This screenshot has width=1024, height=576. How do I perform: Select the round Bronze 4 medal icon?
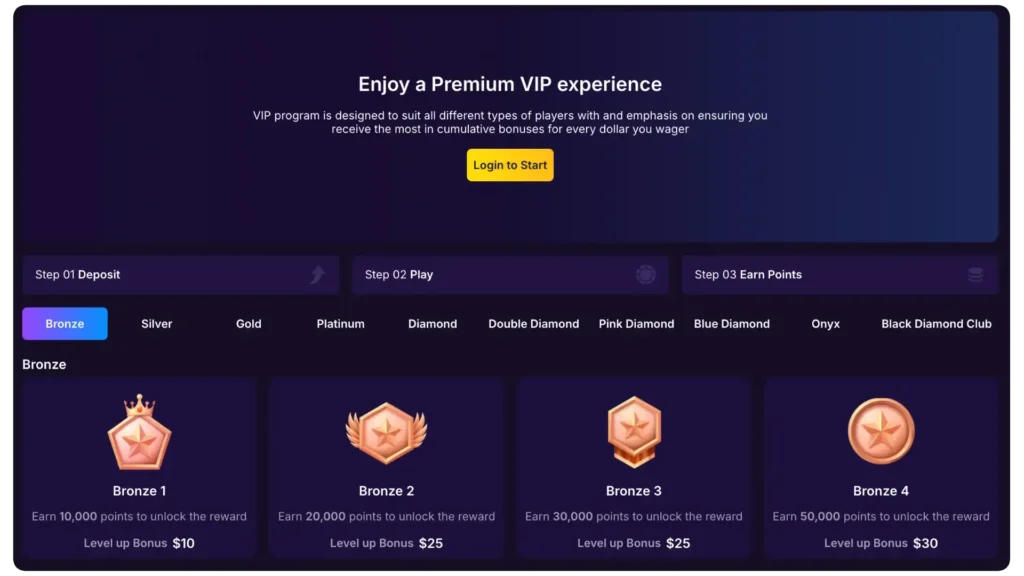[x=880, y=430]
